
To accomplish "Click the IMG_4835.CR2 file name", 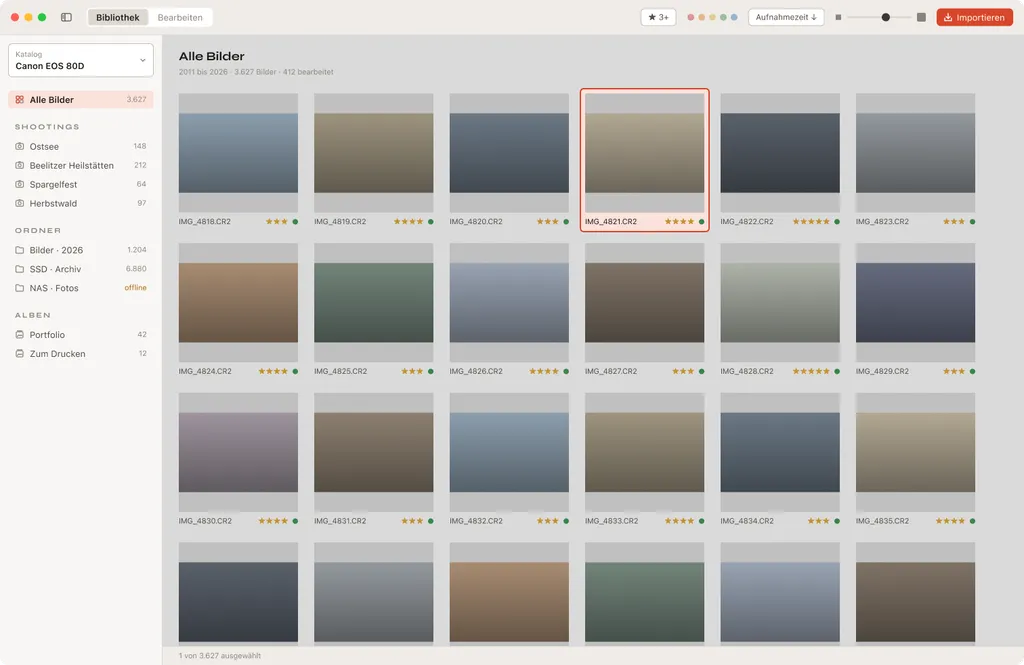I will 882,521.
